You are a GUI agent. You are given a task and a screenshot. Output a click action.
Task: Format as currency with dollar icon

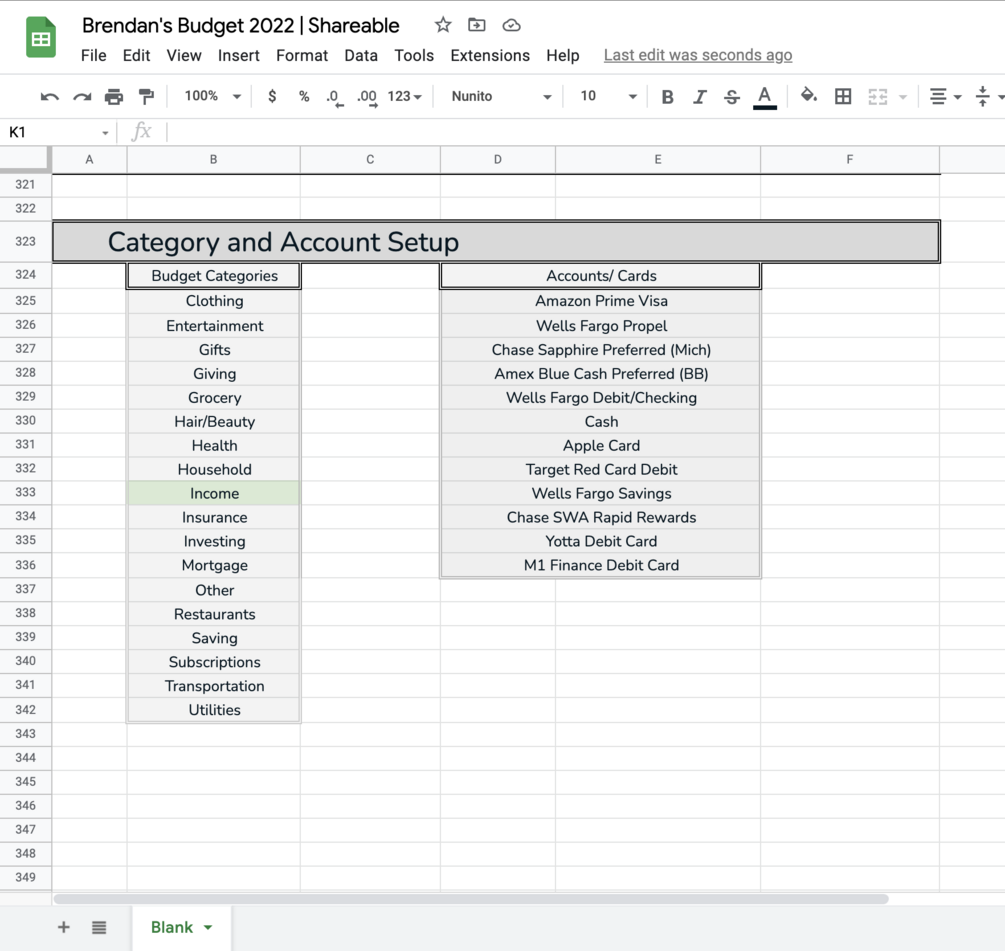[x=272, y=96]
